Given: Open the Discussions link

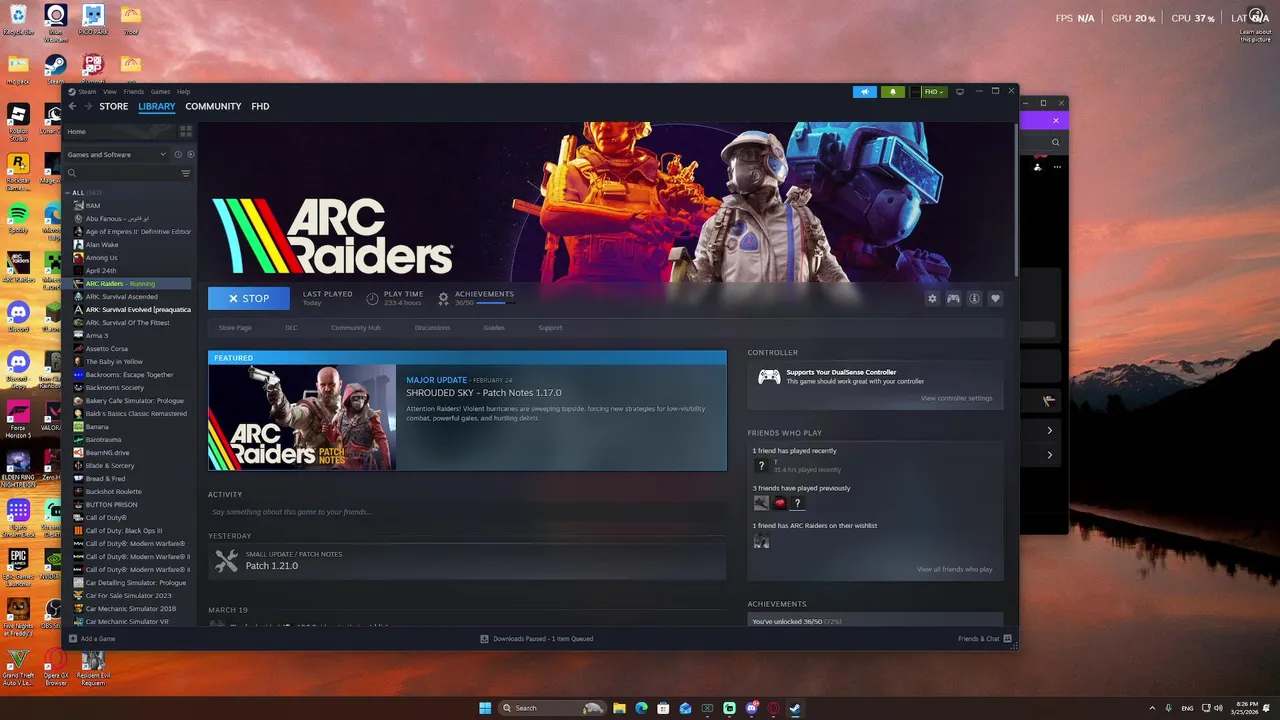Looking at the screenshot, I should pyautogui.click(x=432, y=328).
